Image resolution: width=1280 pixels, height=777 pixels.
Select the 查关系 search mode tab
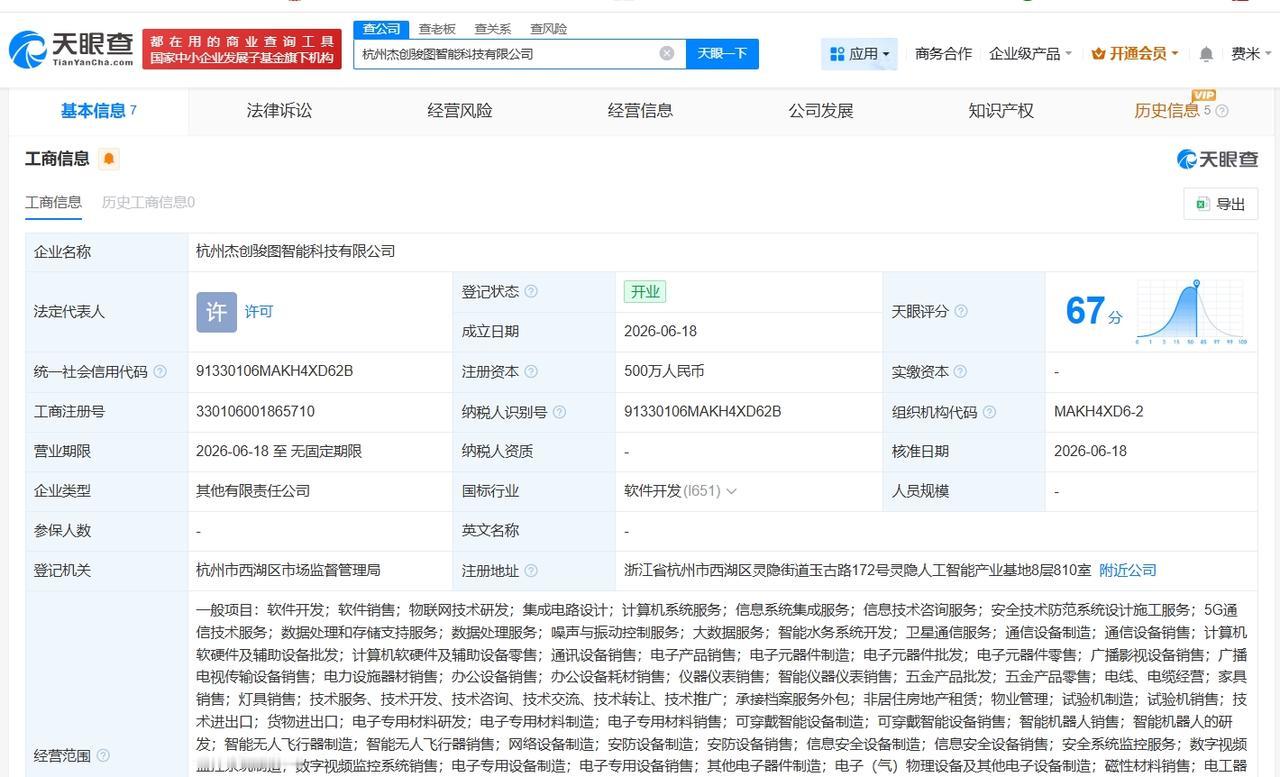pos(493,29)
